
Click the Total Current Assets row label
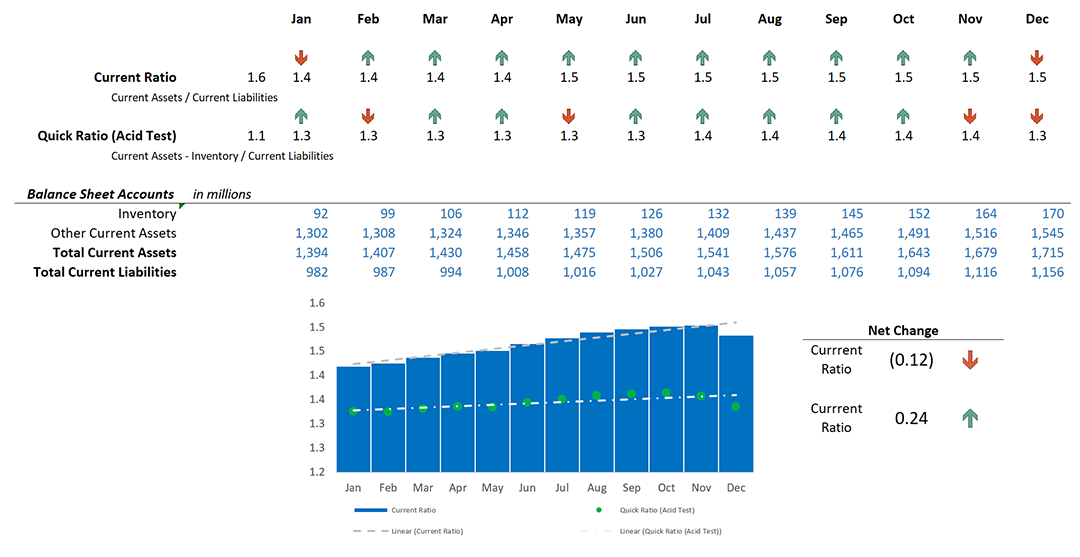click(114, 253)
